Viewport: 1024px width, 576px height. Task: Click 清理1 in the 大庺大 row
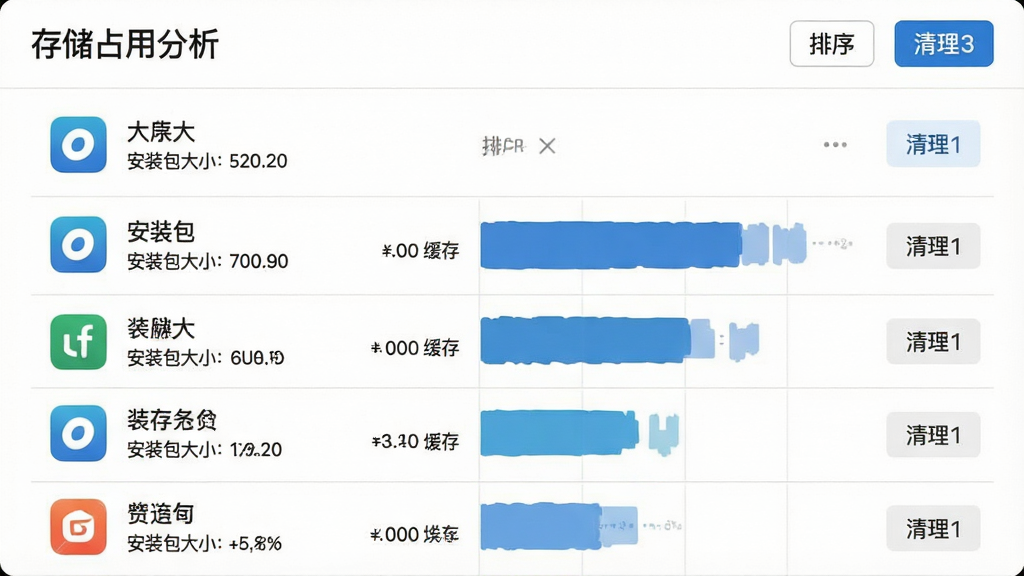(933, 144)
